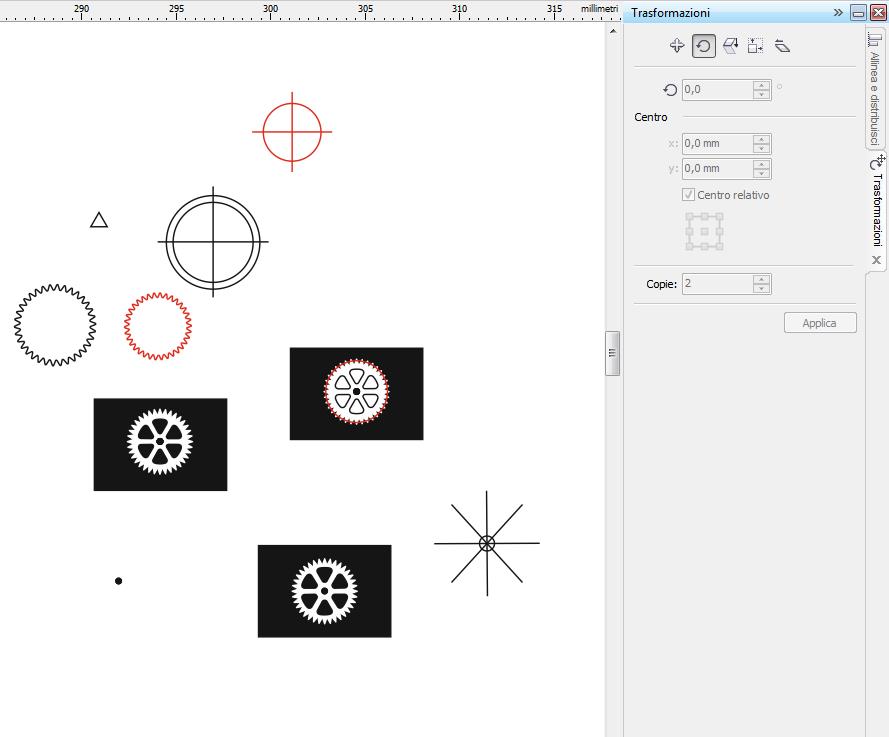Select the middle-left anchor point in the grid
This screenshot has width=889, height=737.
pos(689,231)
